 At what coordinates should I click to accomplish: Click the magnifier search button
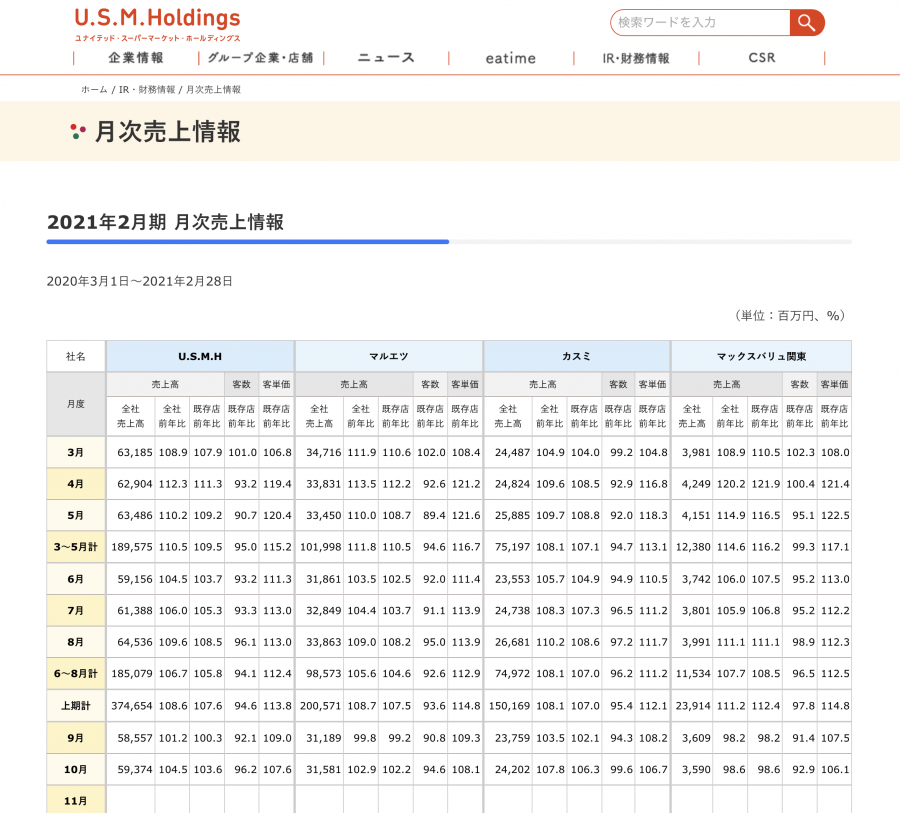[x=807, y=23]
